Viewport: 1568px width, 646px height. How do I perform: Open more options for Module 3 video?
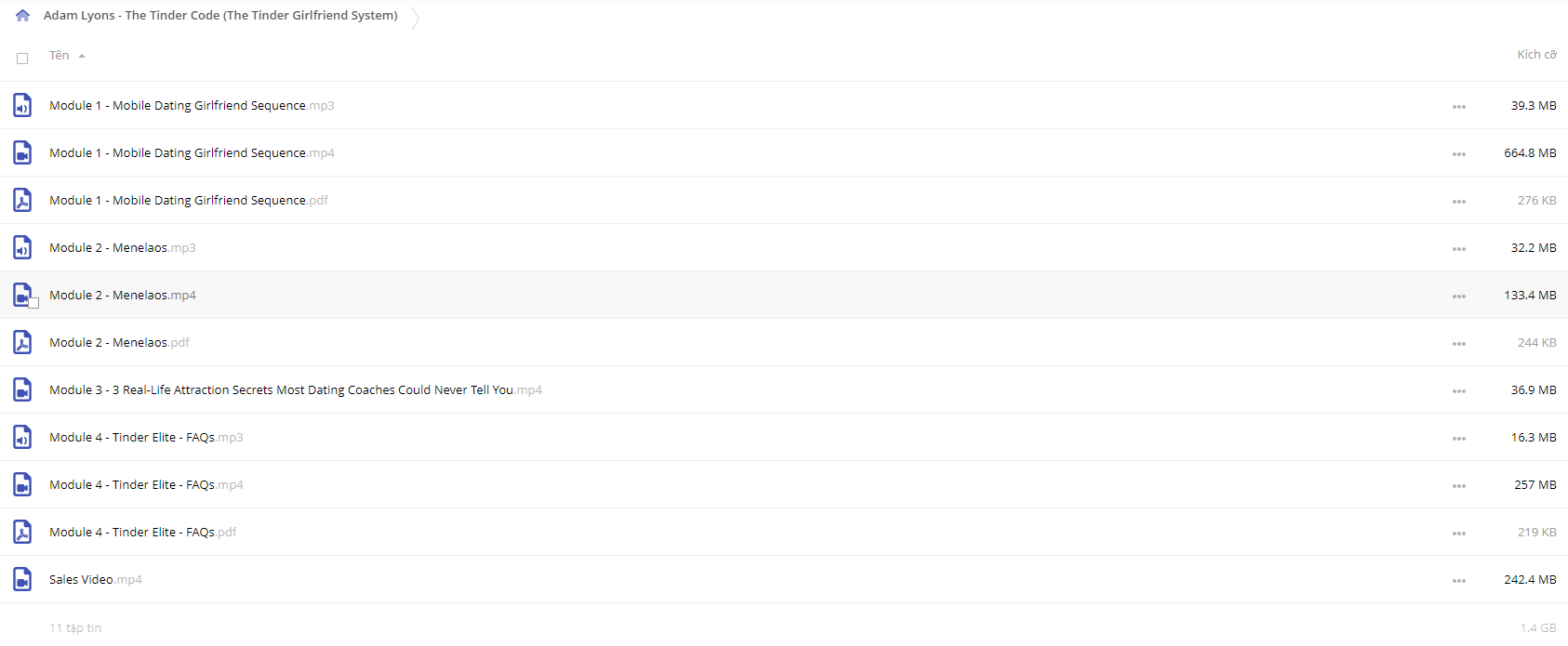tap(1458, 391)
